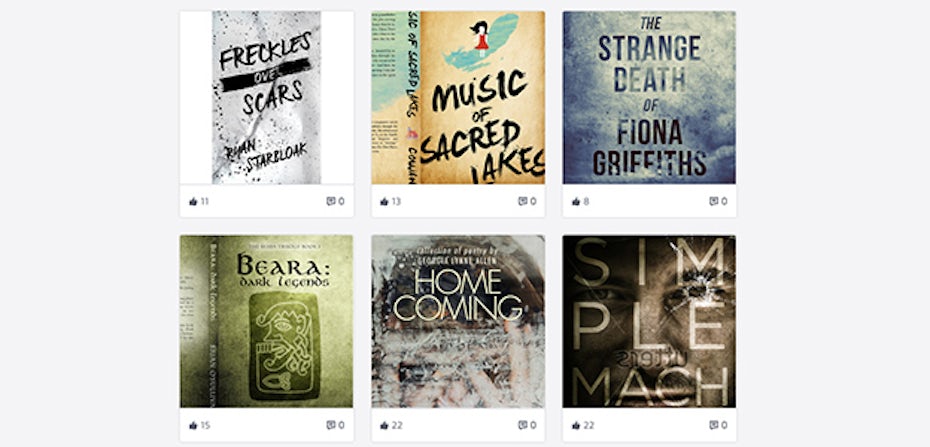The width and height of the screenshot is (930, 447).
Task: Like The Strange Death of Fiona Griffiths
Action: pyautogui.click(x=575, y=202)
